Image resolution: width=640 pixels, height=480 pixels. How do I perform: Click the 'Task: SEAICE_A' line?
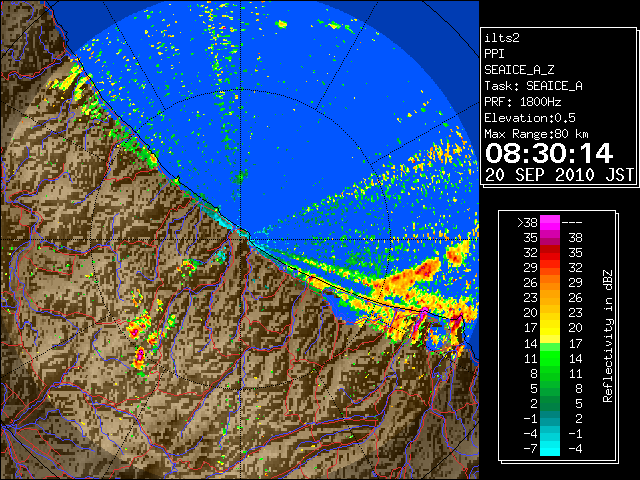point(533,86)
